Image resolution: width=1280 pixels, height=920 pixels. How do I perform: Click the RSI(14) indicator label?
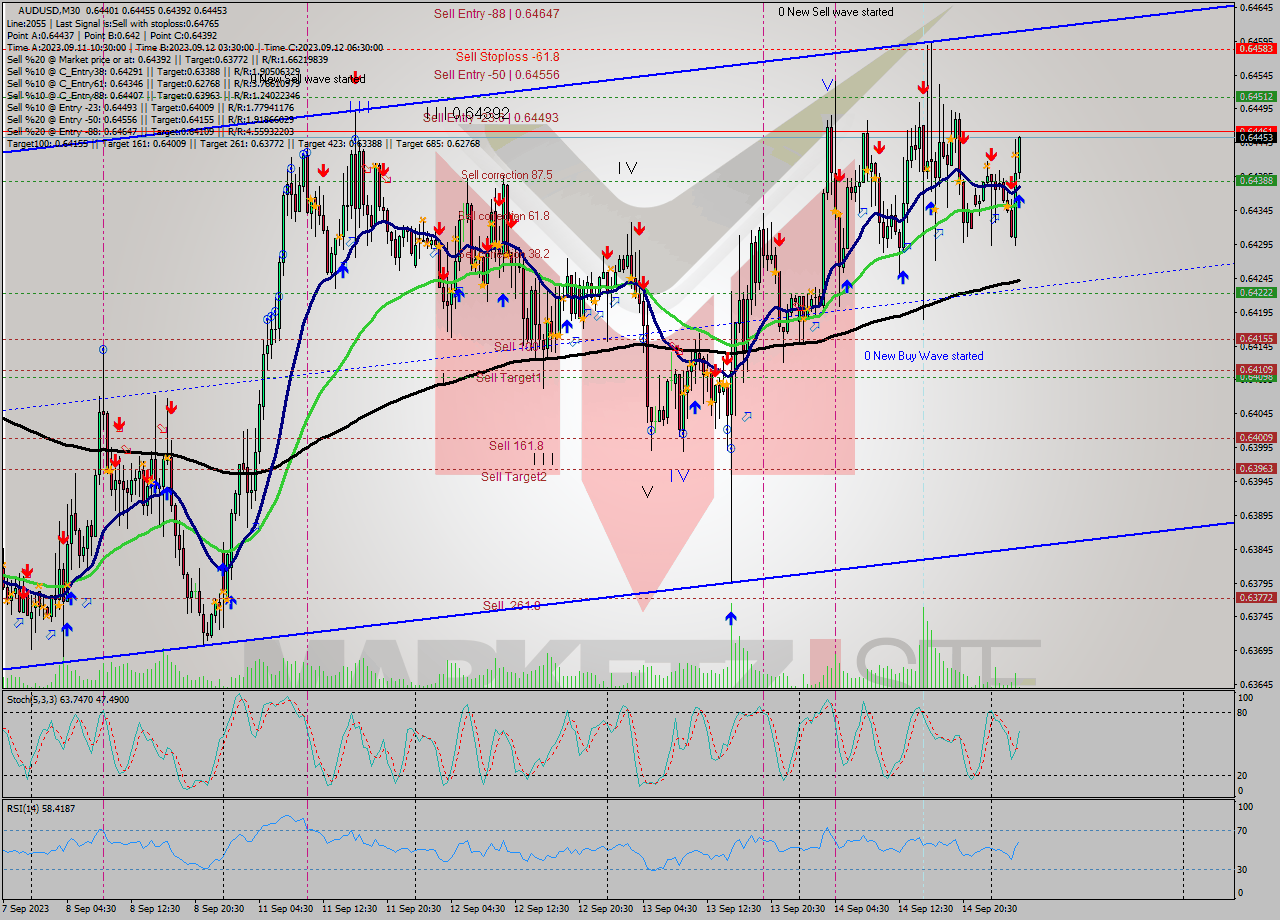(x=25, y=809)
